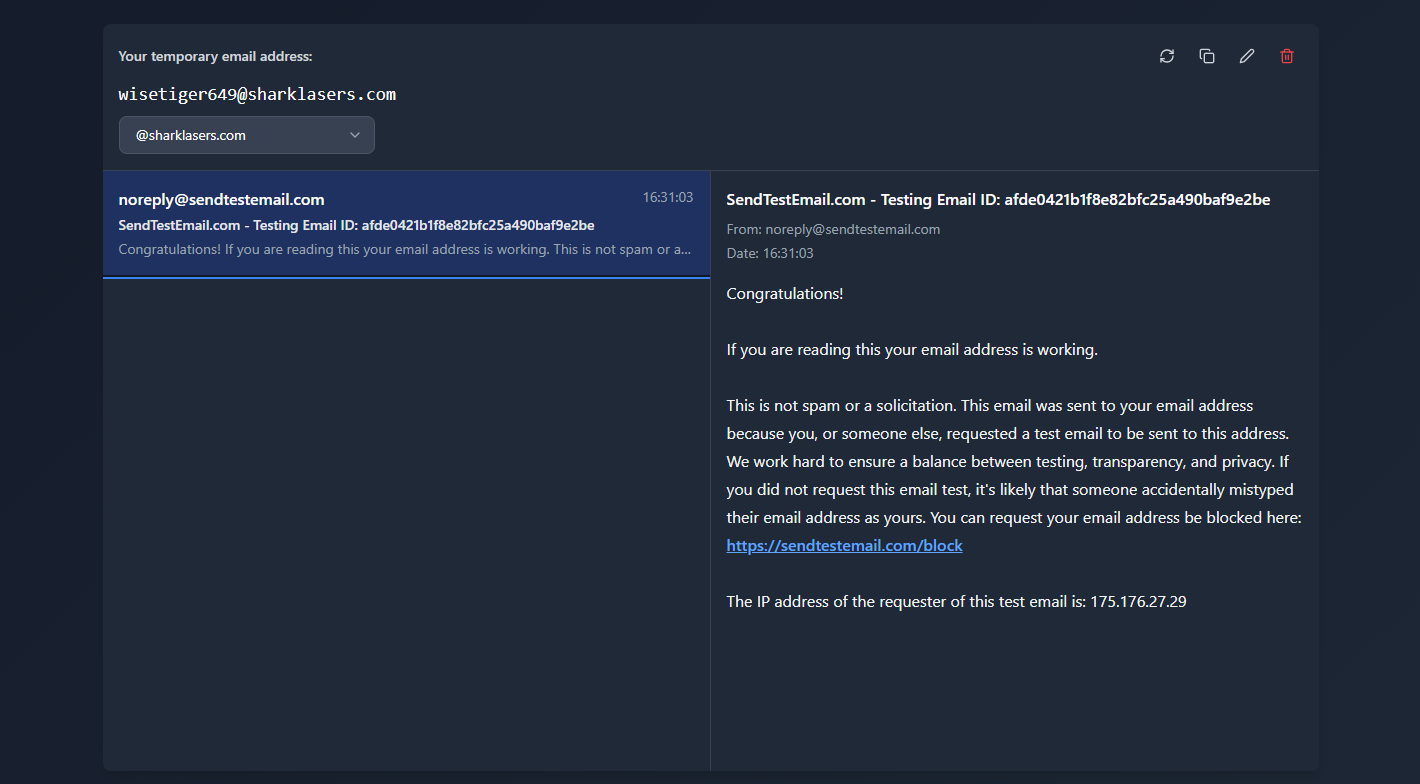Click the chevron in the domain selector
Image resolution: width=1420 pixels, height=784 pixels.
355,135
